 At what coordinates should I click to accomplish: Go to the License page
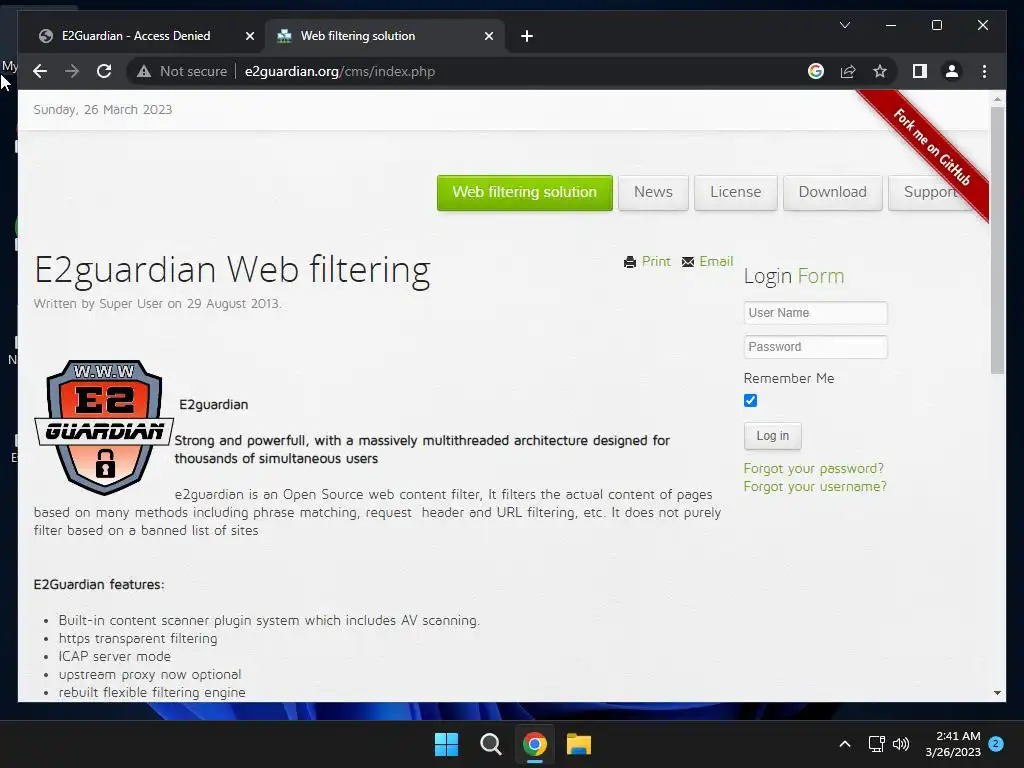pyautogui.click(x=735, y=192)
